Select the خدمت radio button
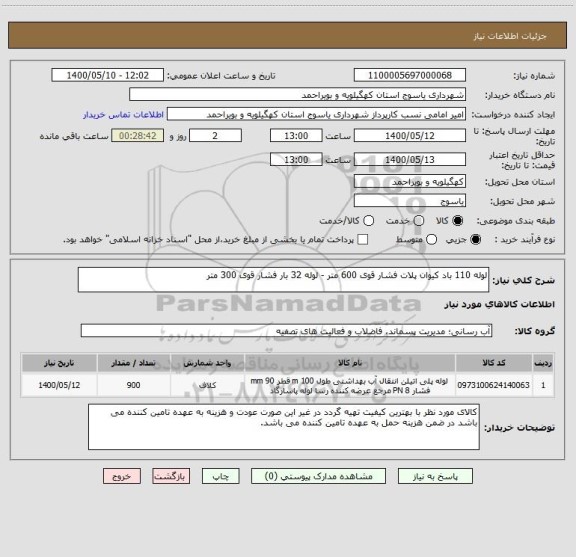 tap(419, 221)
